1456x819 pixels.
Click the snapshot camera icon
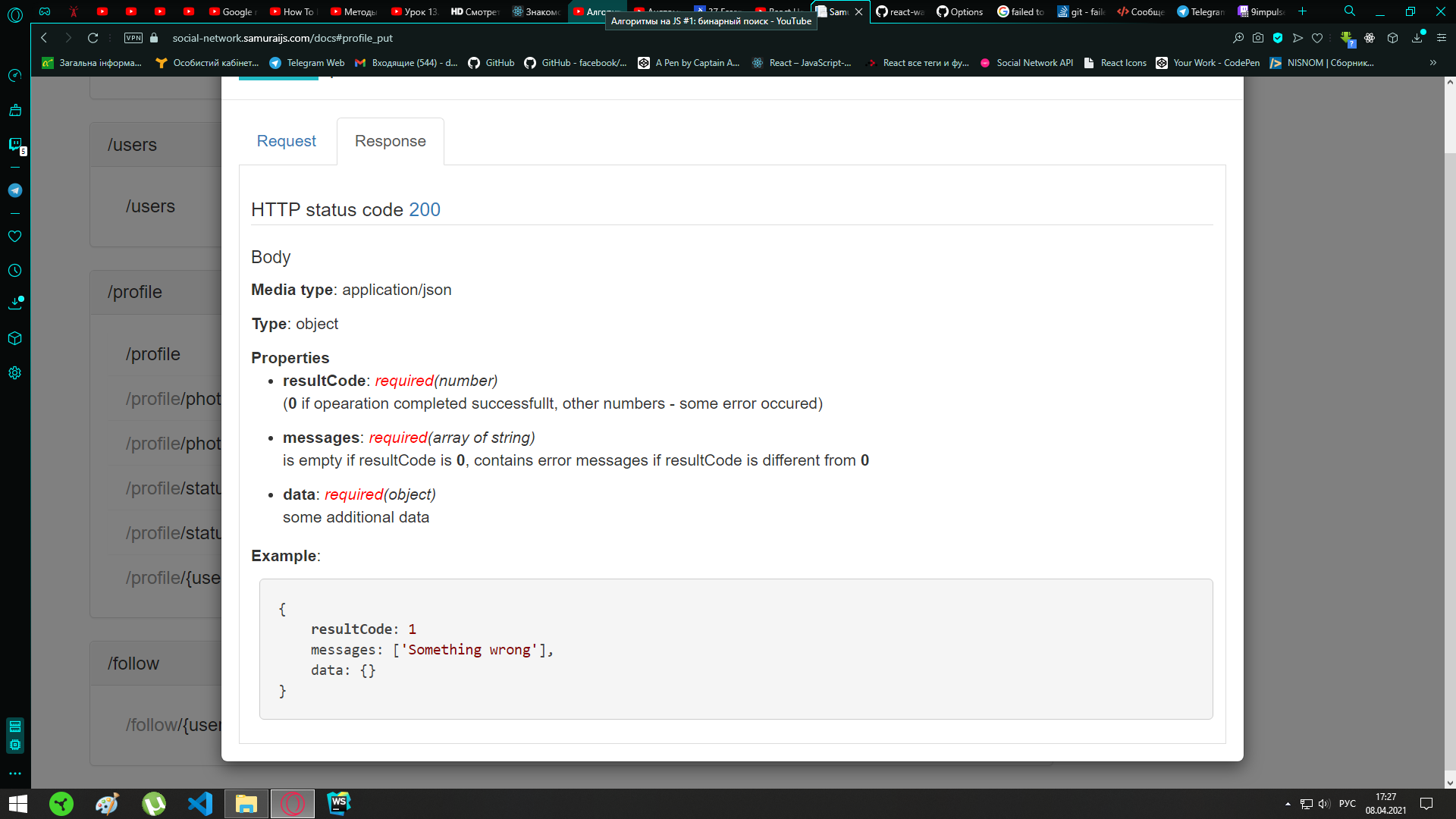(1258, 38)
